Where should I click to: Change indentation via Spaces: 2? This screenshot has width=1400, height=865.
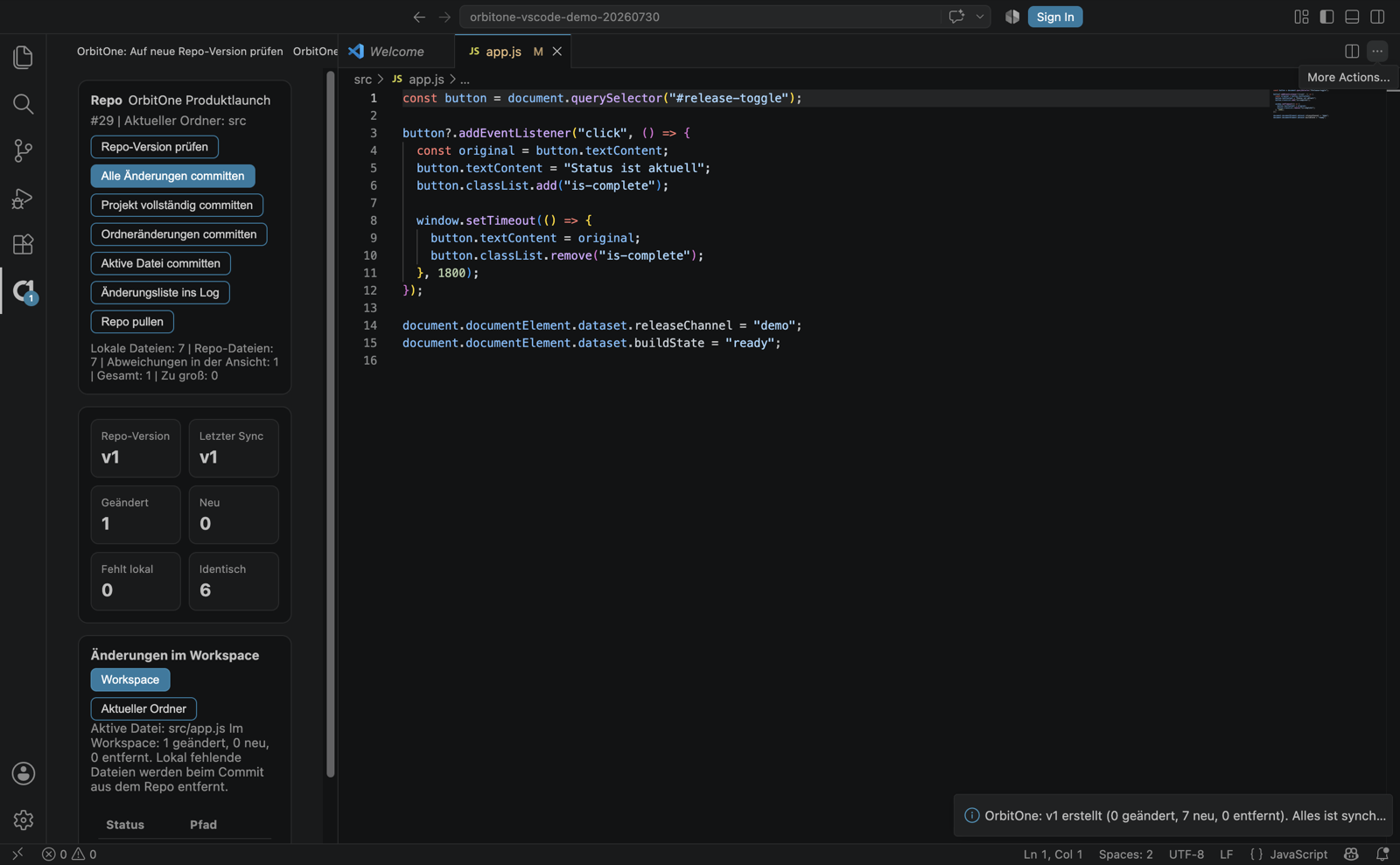(1125, 855)
